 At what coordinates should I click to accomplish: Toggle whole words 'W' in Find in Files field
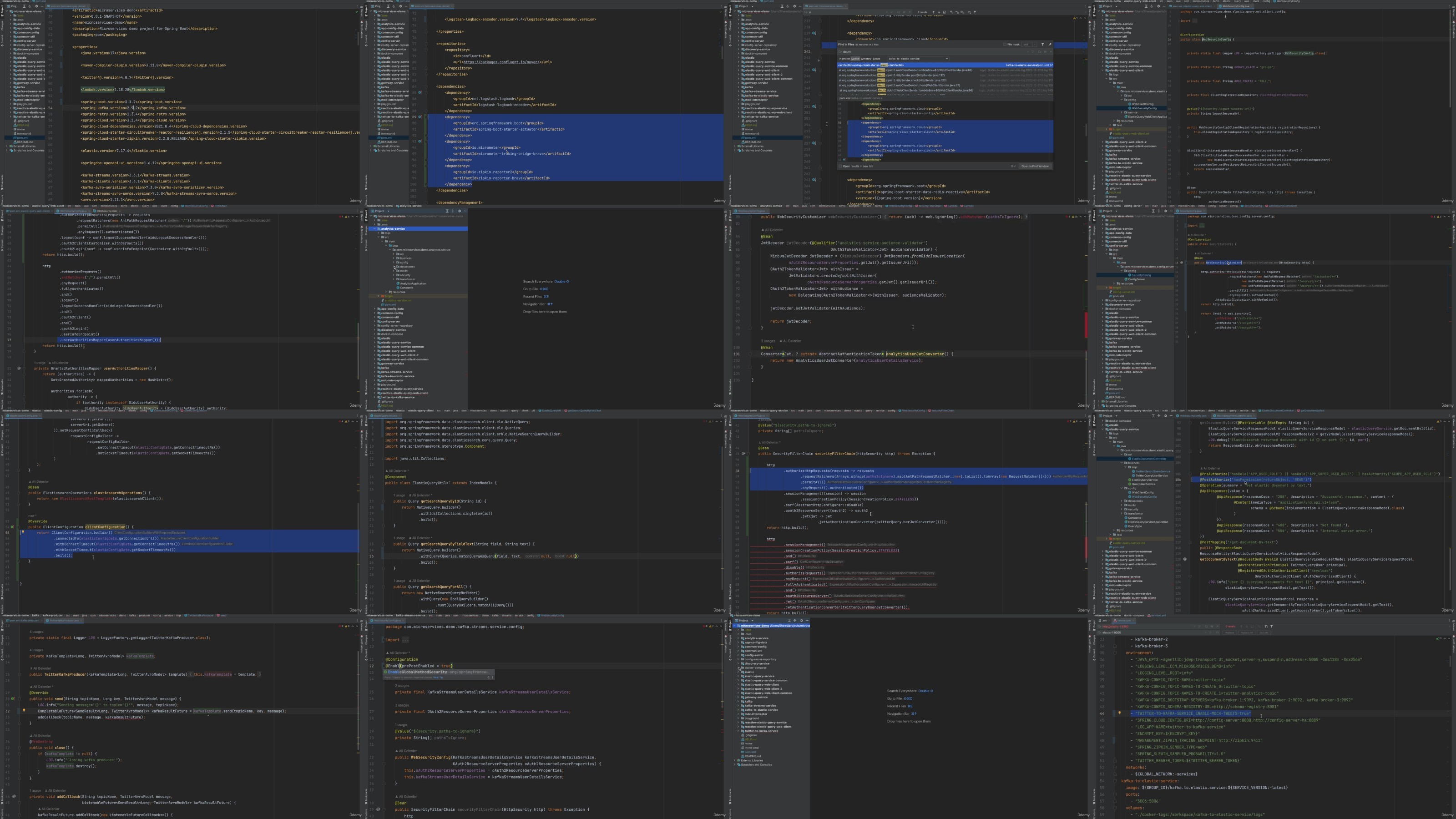click(1045, 51)
